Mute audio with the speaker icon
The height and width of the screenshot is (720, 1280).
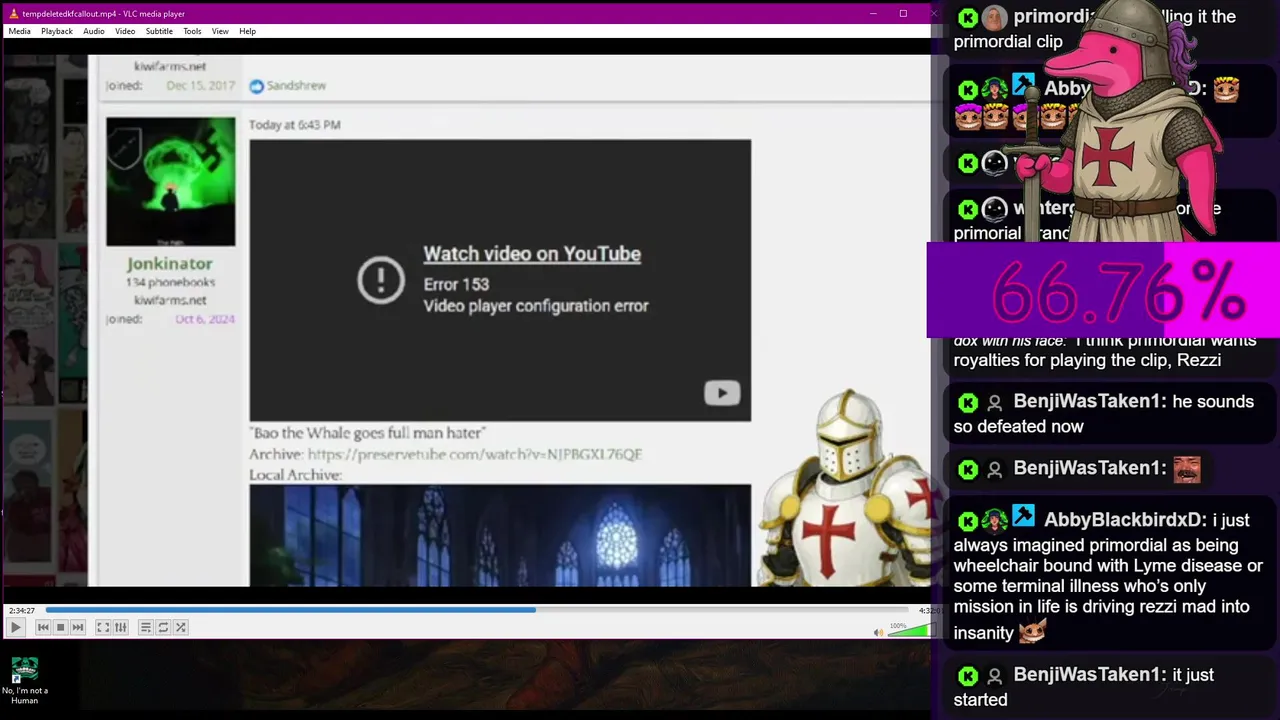coord(878,632)
